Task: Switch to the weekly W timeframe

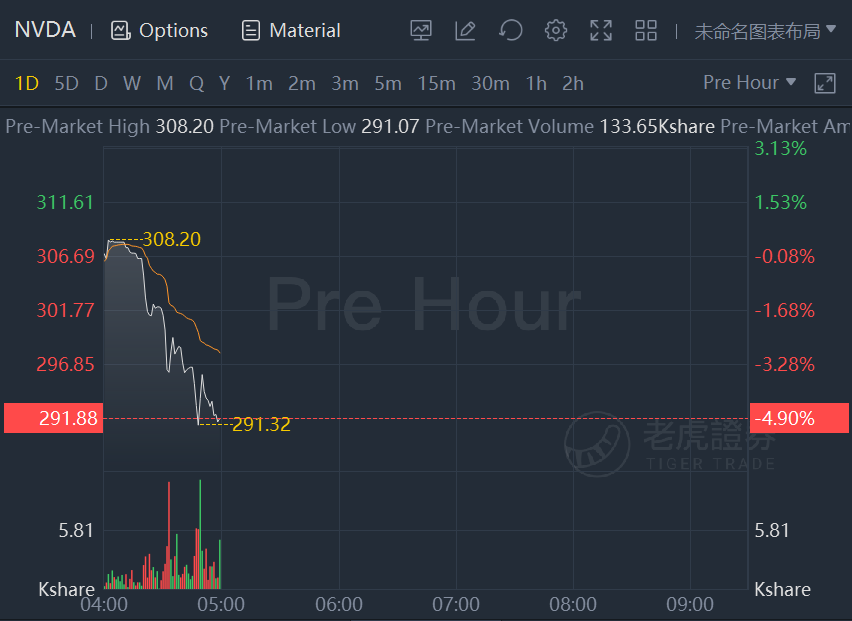Action: point(132,84)
